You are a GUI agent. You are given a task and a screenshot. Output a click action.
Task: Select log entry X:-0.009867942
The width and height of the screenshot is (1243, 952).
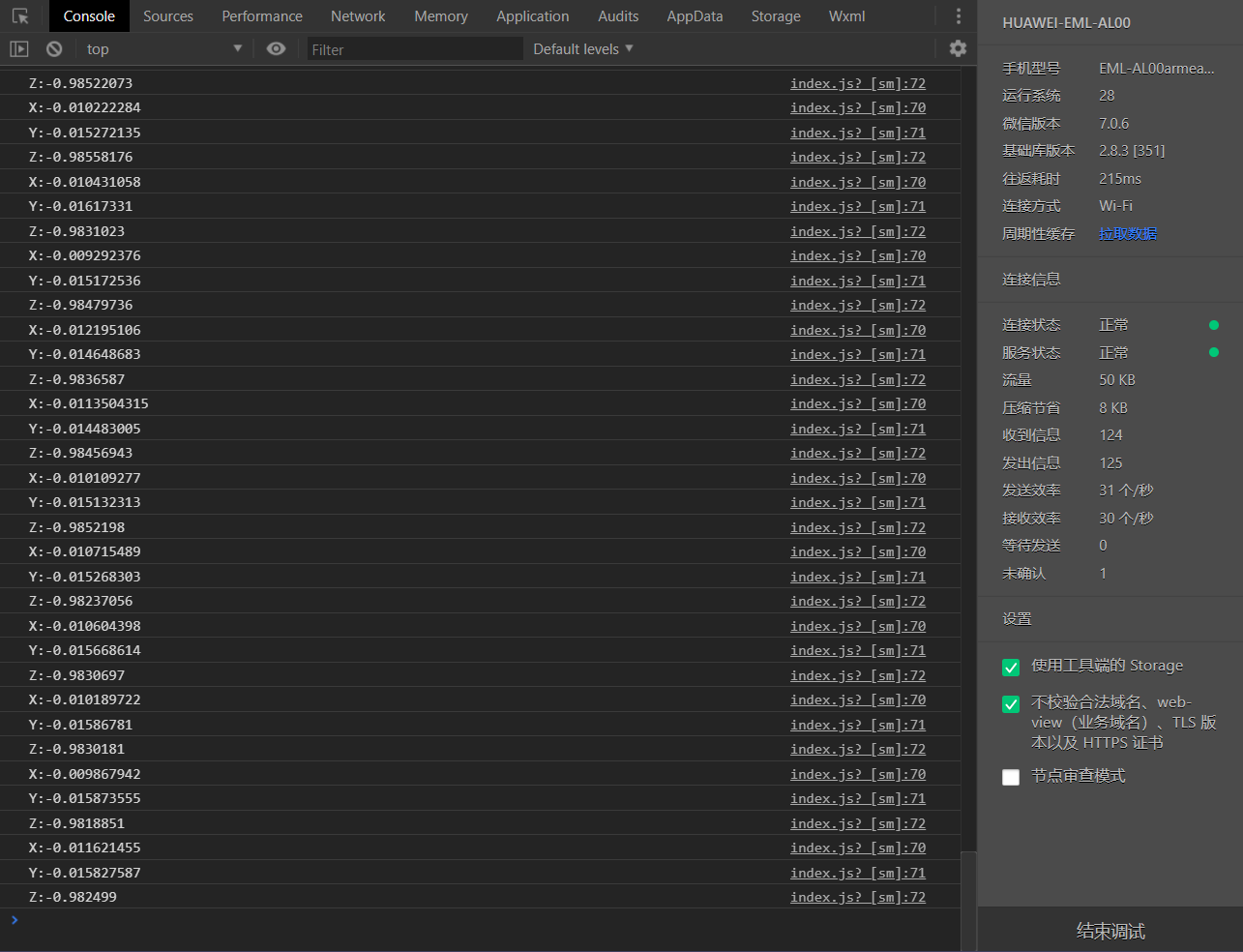(x=85, y=774)
